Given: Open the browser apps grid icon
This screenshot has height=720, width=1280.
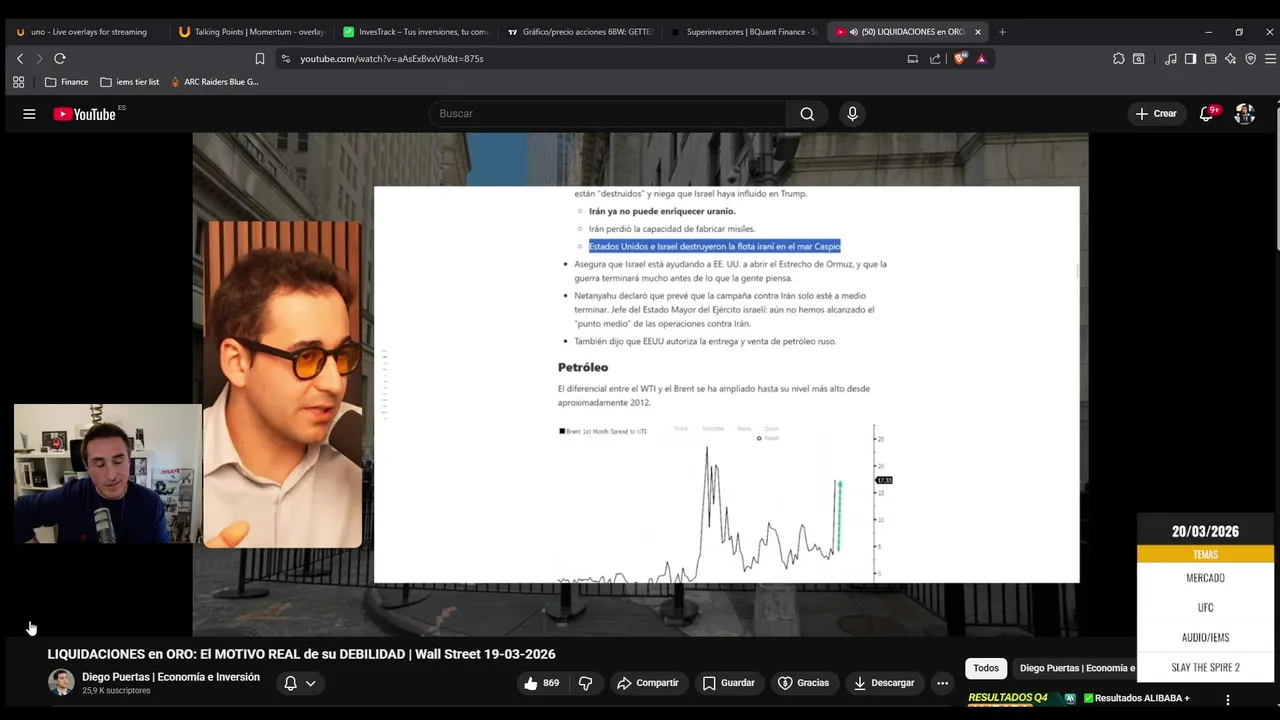Looking at the screenshot, I should click(18, 82).
